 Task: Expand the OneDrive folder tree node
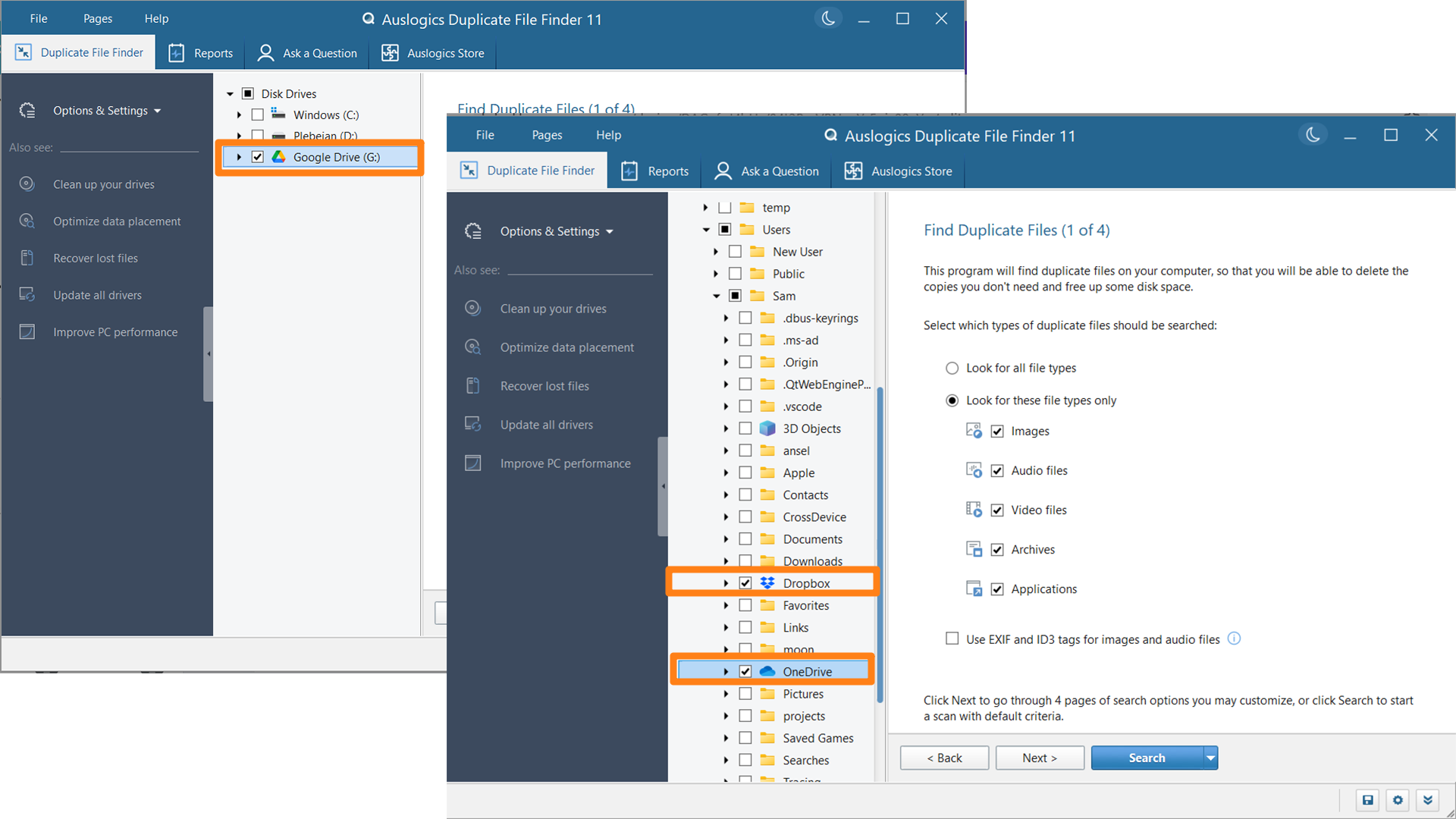(x=726, y=672)
